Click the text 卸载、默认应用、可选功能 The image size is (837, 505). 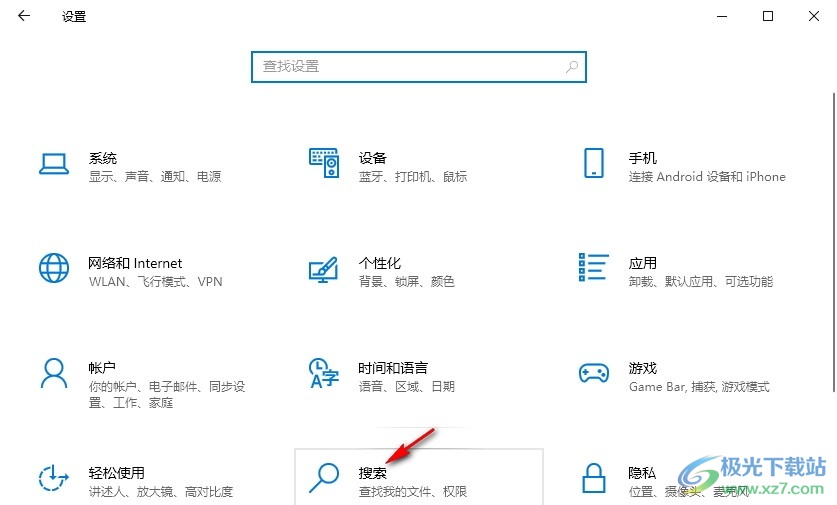(x=700, y=281)
